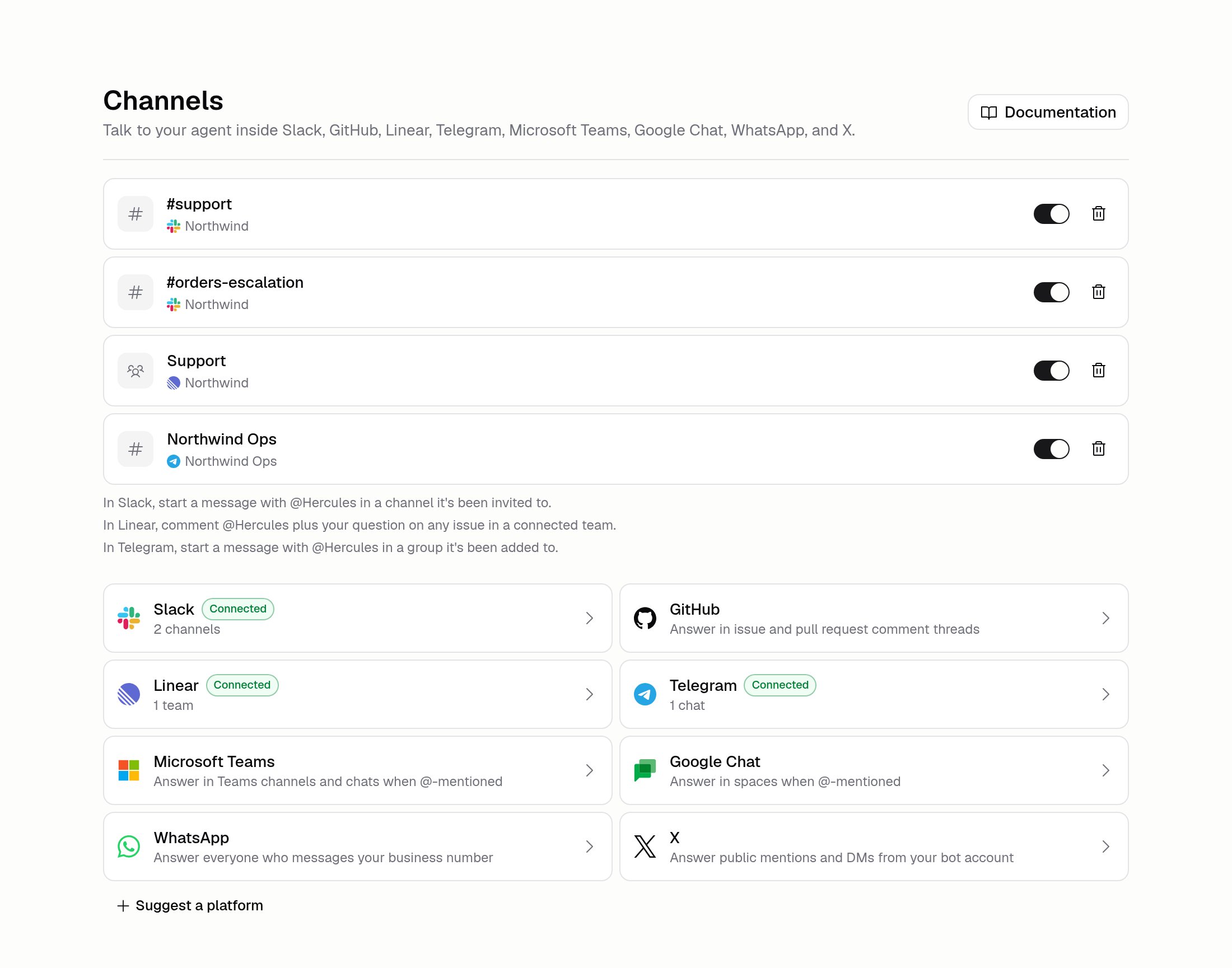The image size is (1232, 968).
Task: Click the Google Chat logo
Action: click(645, 770)
